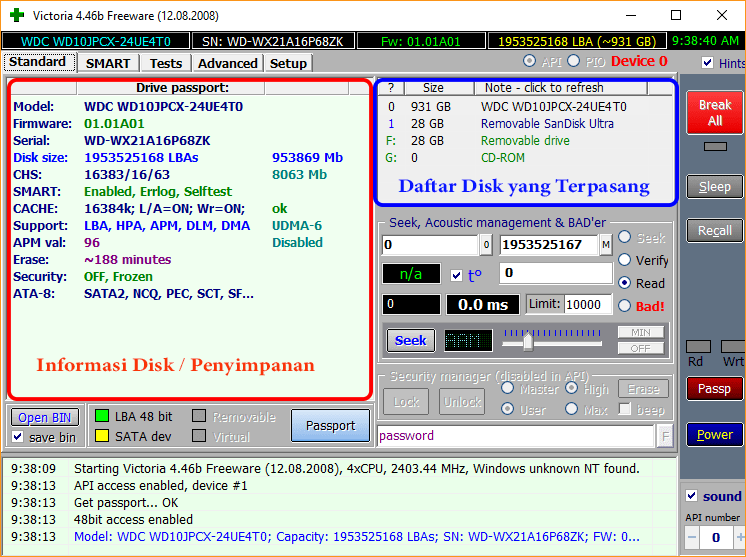Click the Sleep button
The image size is (746, 557).
coord(715,186)
